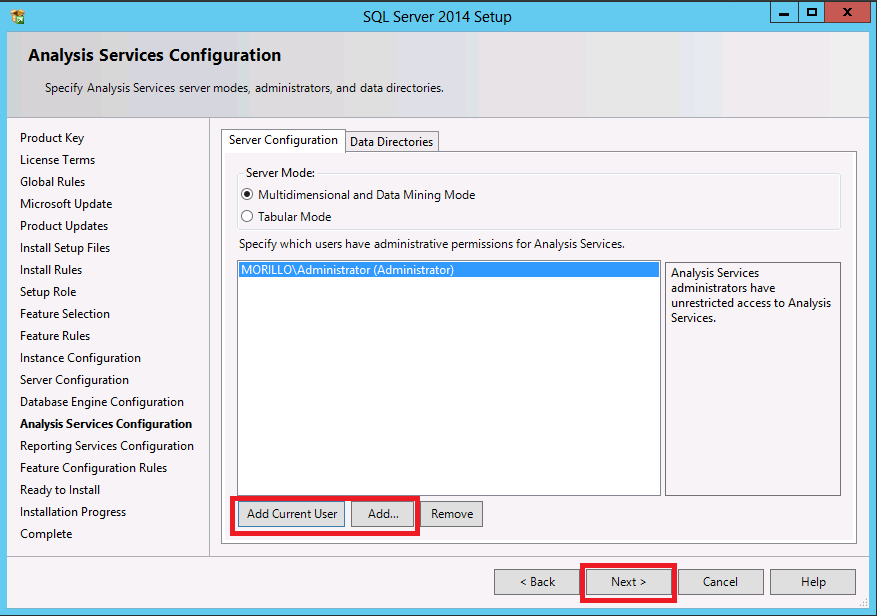
Task: Click Server Configuration step in sidebar
Action: 74,380
